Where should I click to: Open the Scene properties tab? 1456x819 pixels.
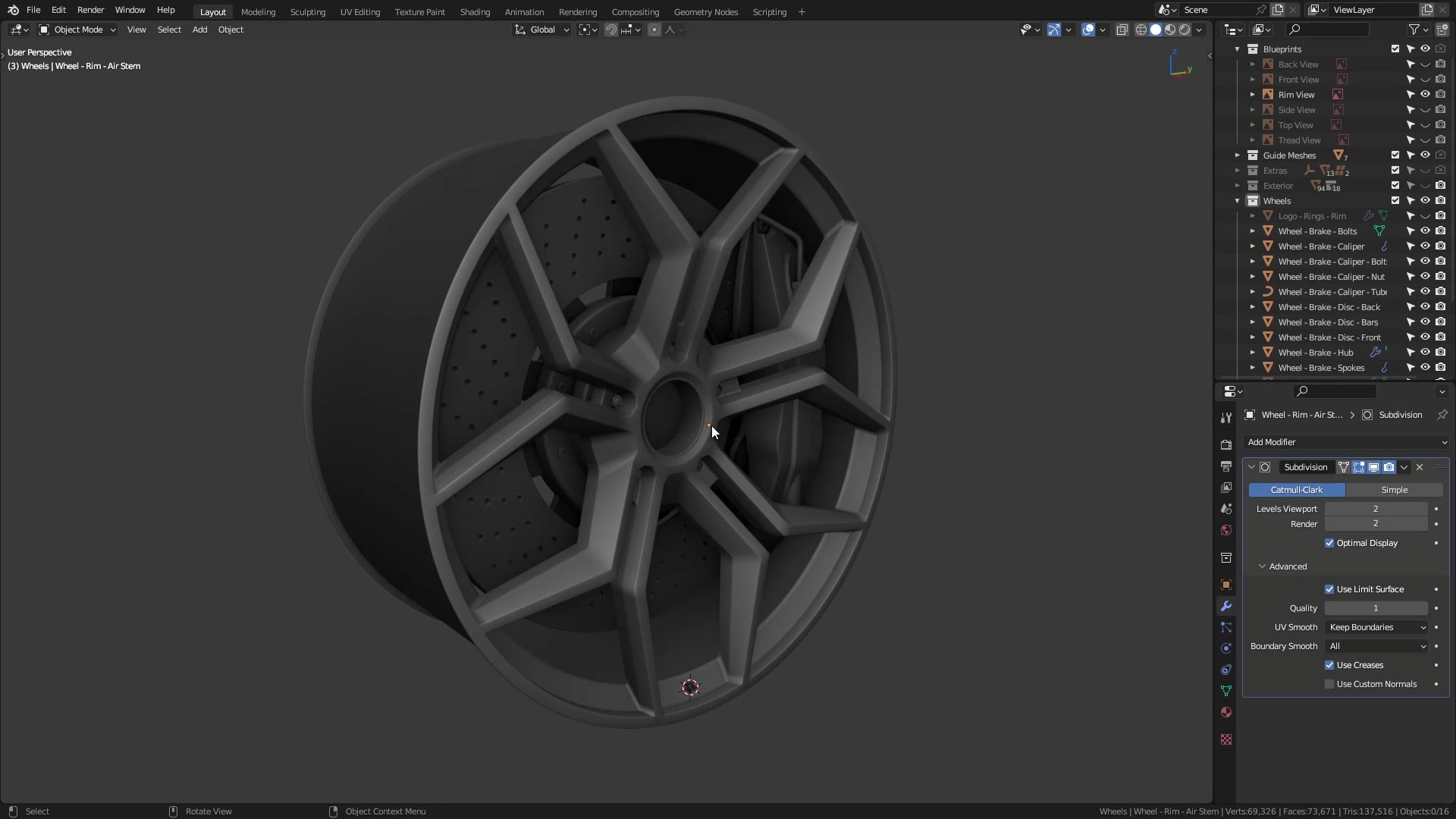point(1226,509)
